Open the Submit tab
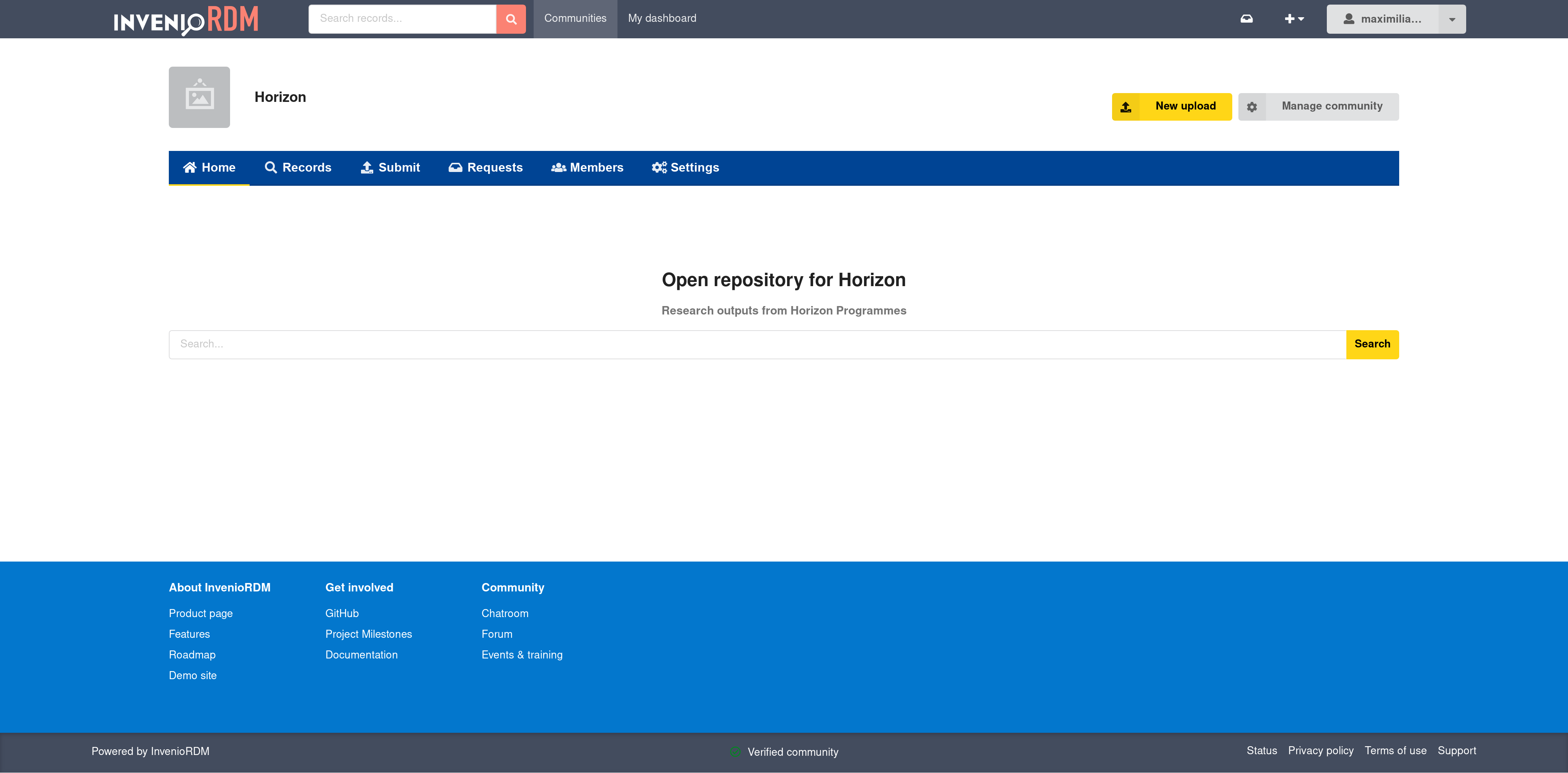 (390, 167)
